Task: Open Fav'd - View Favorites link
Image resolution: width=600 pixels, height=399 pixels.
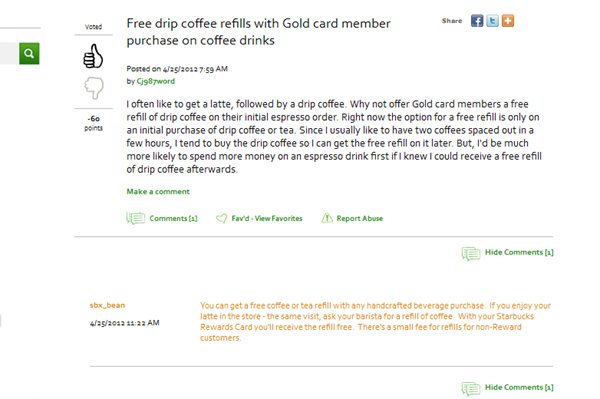Action: coord(267,218)
